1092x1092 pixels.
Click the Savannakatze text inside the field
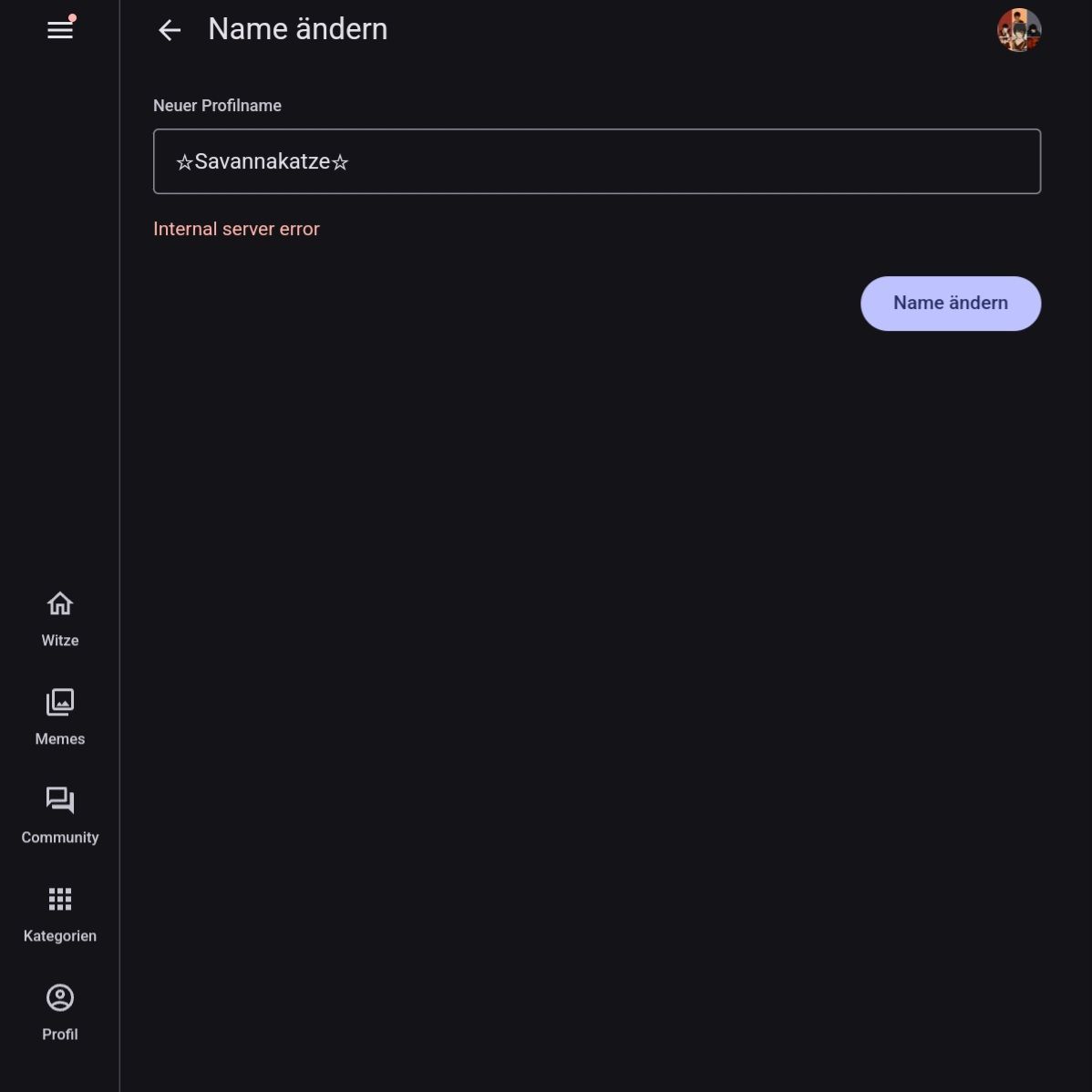click(x=263, y=161)
